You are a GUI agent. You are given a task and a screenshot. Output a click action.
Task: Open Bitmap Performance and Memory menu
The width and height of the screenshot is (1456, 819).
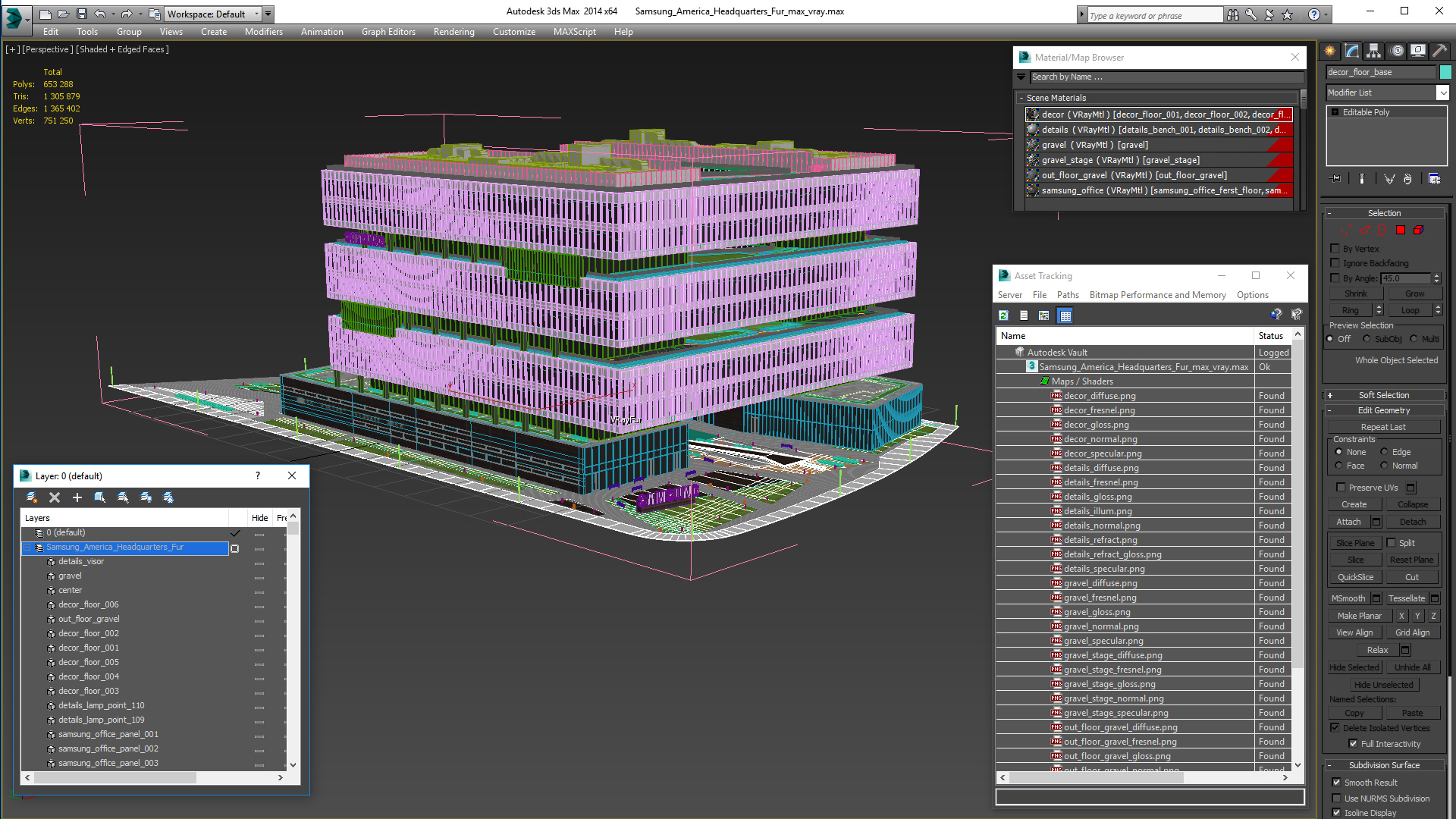1157,295
